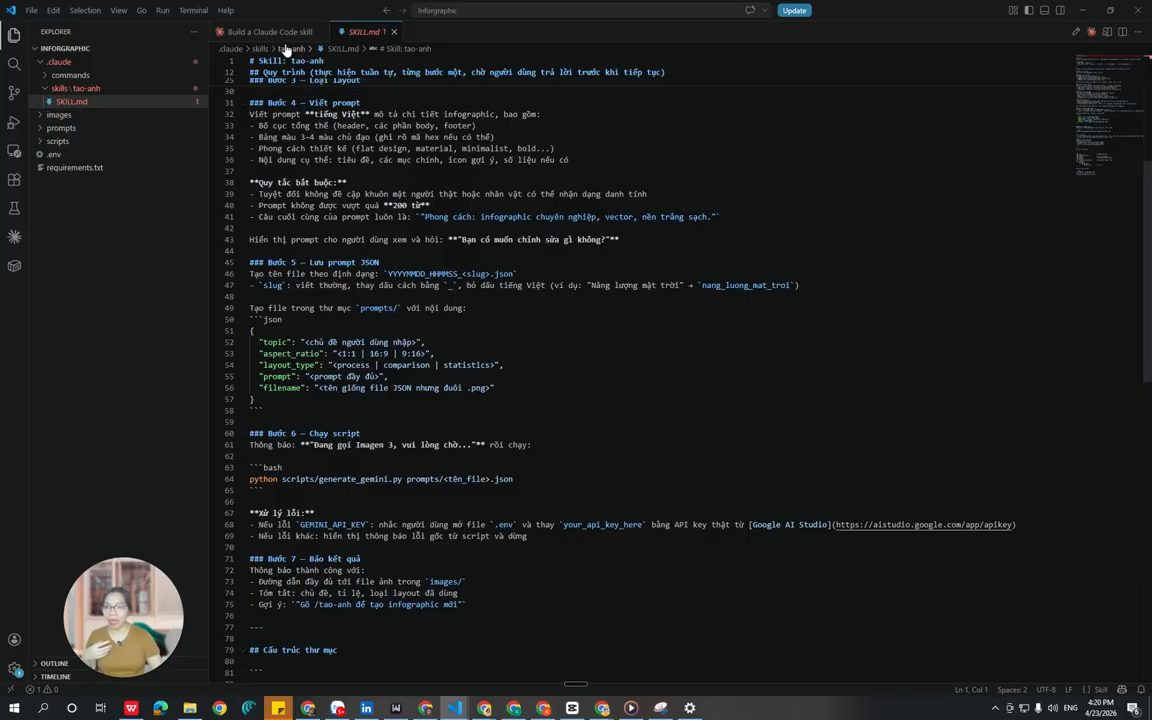Open the Testing flask view
The width and height of the screenshot is (1152, 720).
click(x=14, y=208)
